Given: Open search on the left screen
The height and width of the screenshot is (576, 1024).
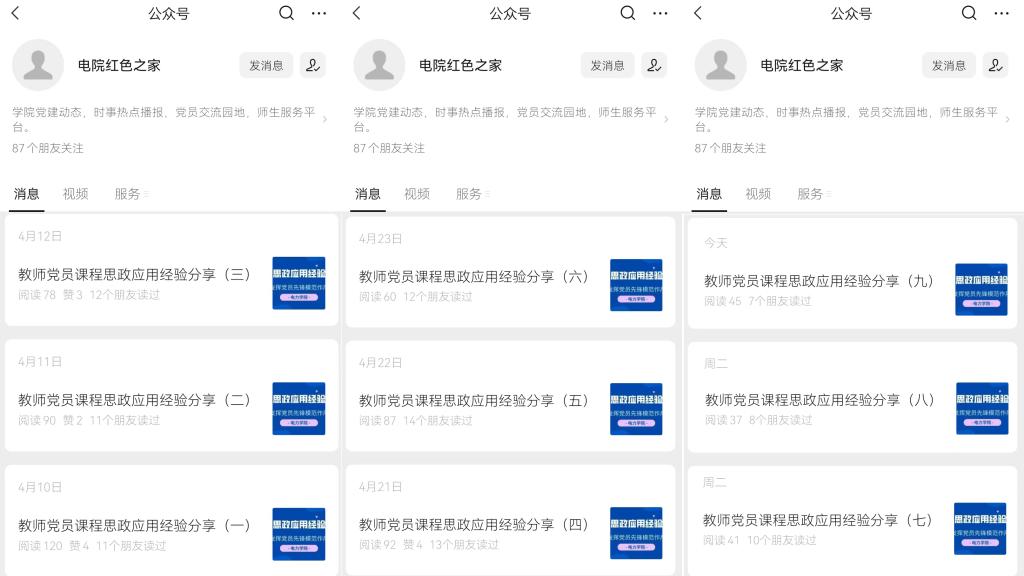Looking at the screenshot, I should [x=286, y=13].
